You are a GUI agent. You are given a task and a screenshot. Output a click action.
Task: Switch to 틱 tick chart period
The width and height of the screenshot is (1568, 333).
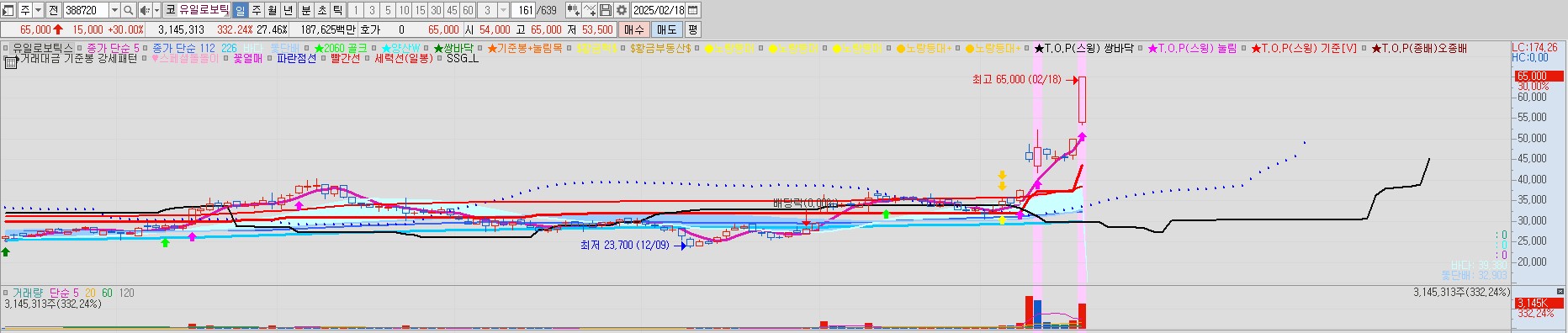337,10
